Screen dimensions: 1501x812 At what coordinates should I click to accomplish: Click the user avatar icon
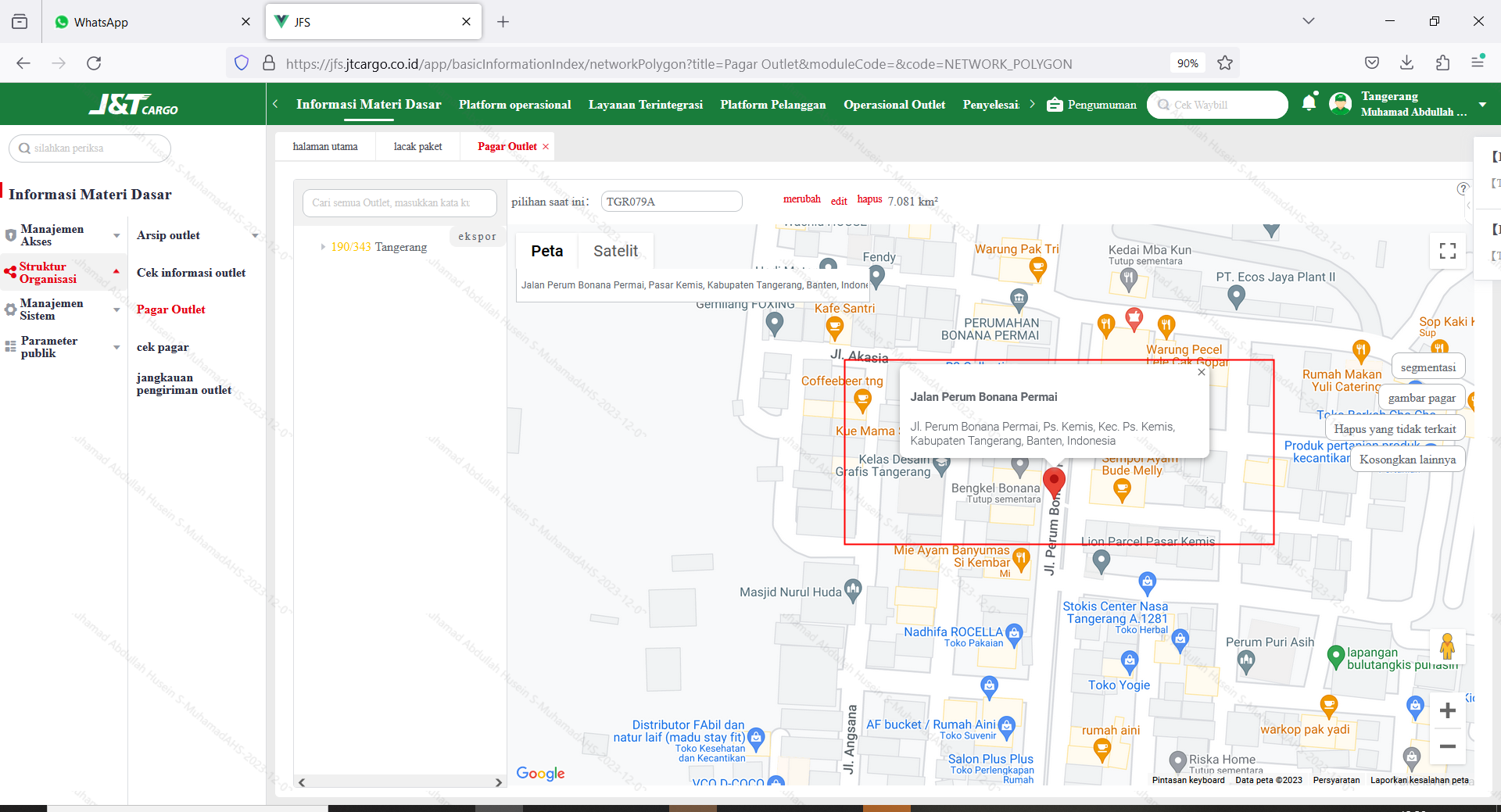click(1340, 104)
